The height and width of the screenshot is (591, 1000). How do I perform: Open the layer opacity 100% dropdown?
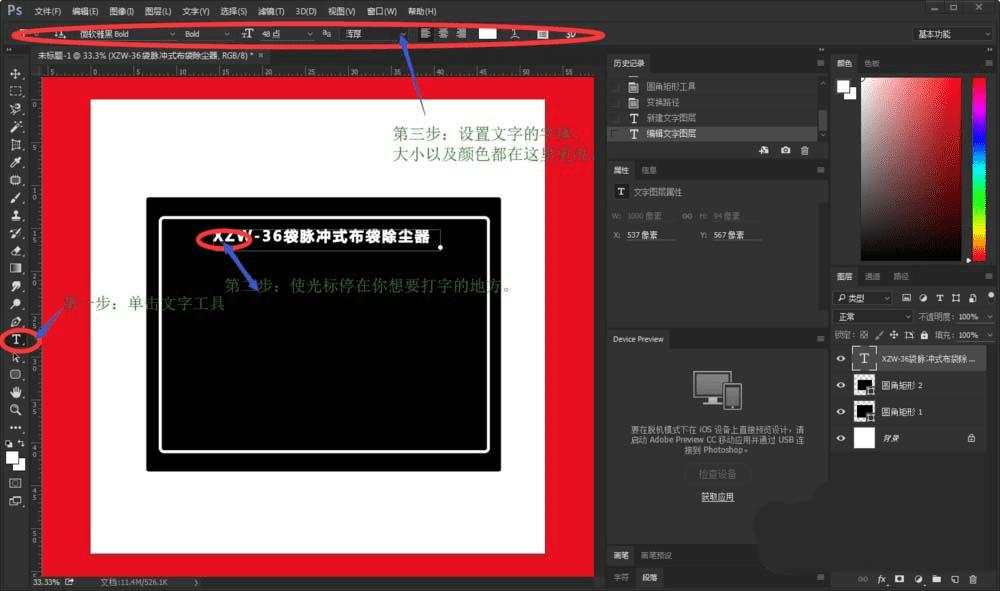click(989, 317)
